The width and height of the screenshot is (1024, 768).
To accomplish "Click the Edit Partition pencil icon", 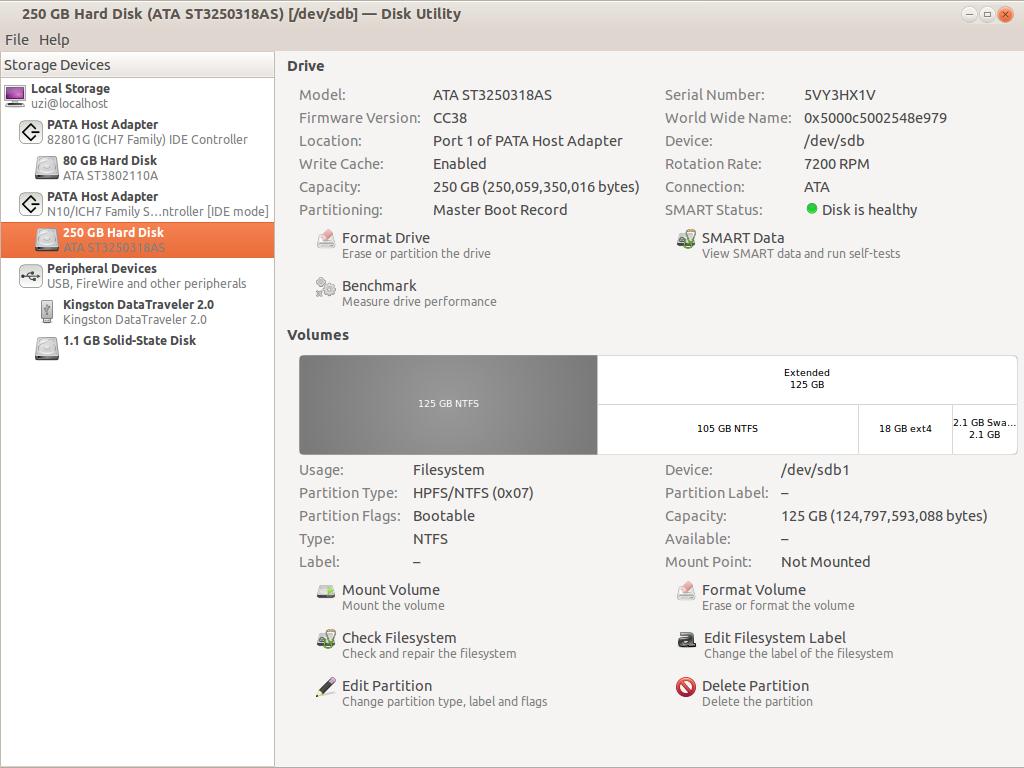I will (x=326, y=687).
